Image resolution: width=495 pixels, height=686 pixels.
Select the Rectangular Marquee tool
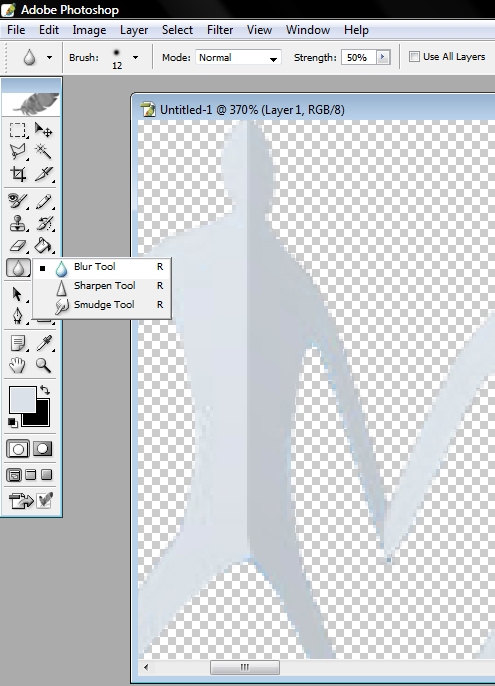(x=18, y=130)
